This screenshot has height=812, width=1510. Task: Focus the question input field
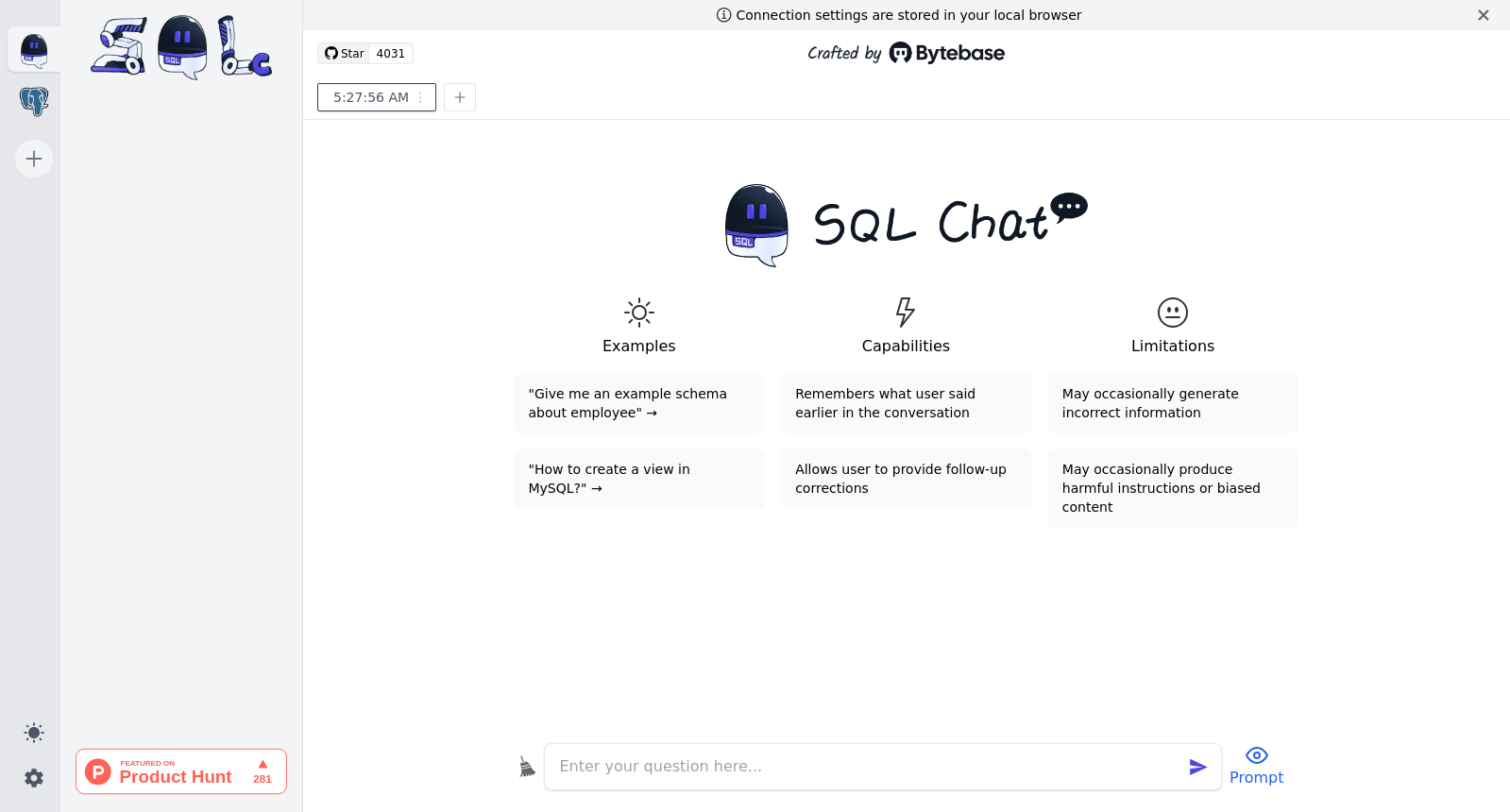coord(865,767)
